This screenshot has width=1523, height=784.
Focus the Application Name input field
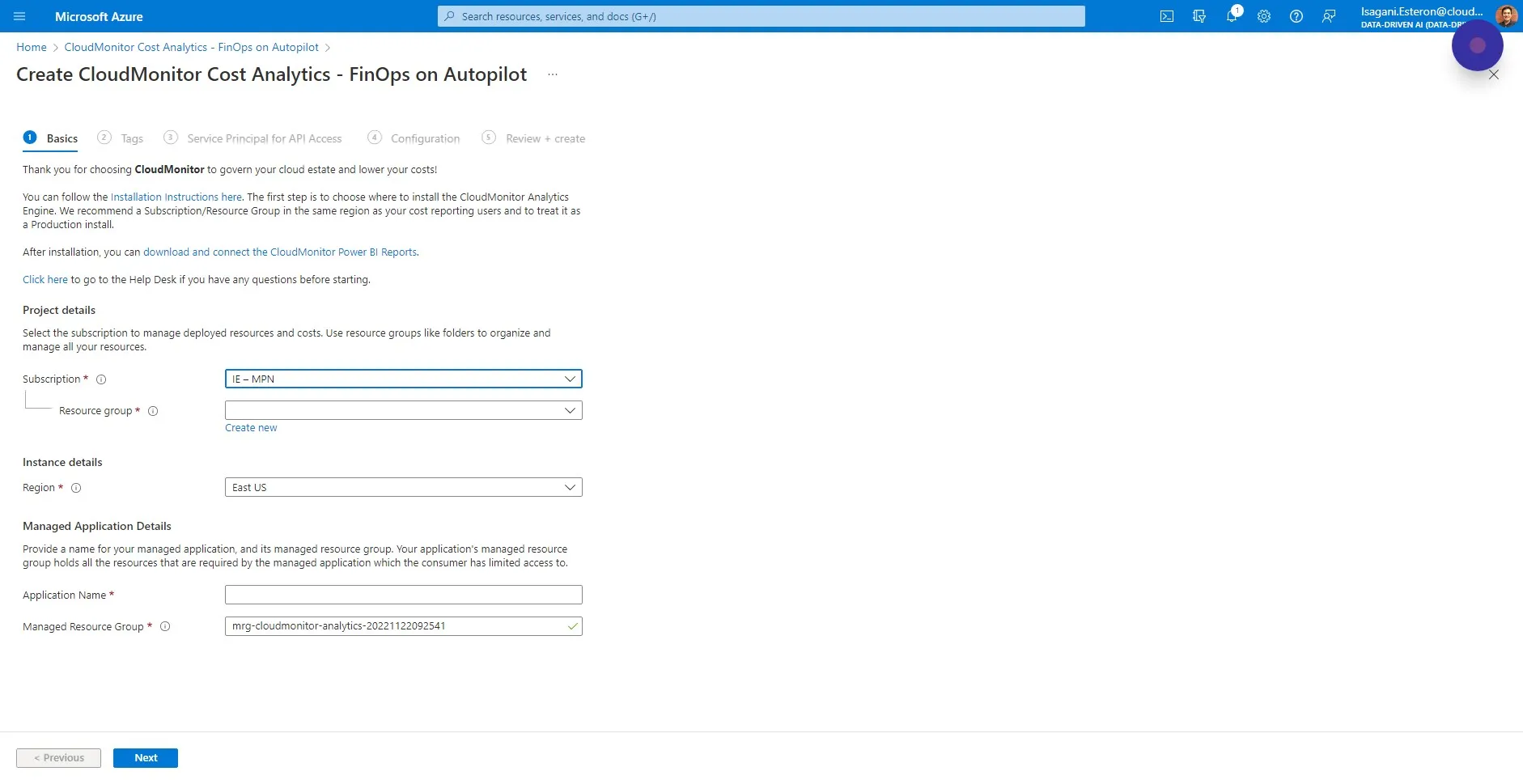point(403,595)
